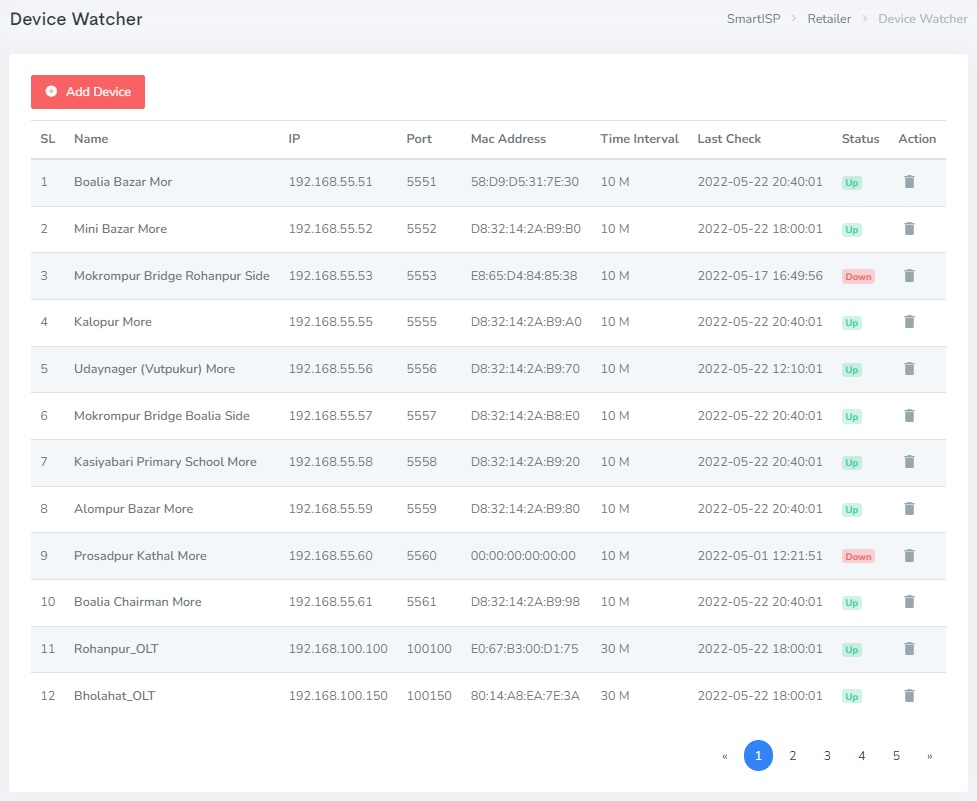The width and height of the screenshot is (977, 801).
Task: Go to the Retailer breadcrumb
Action: pyautogui.click(x=829, y=19)
